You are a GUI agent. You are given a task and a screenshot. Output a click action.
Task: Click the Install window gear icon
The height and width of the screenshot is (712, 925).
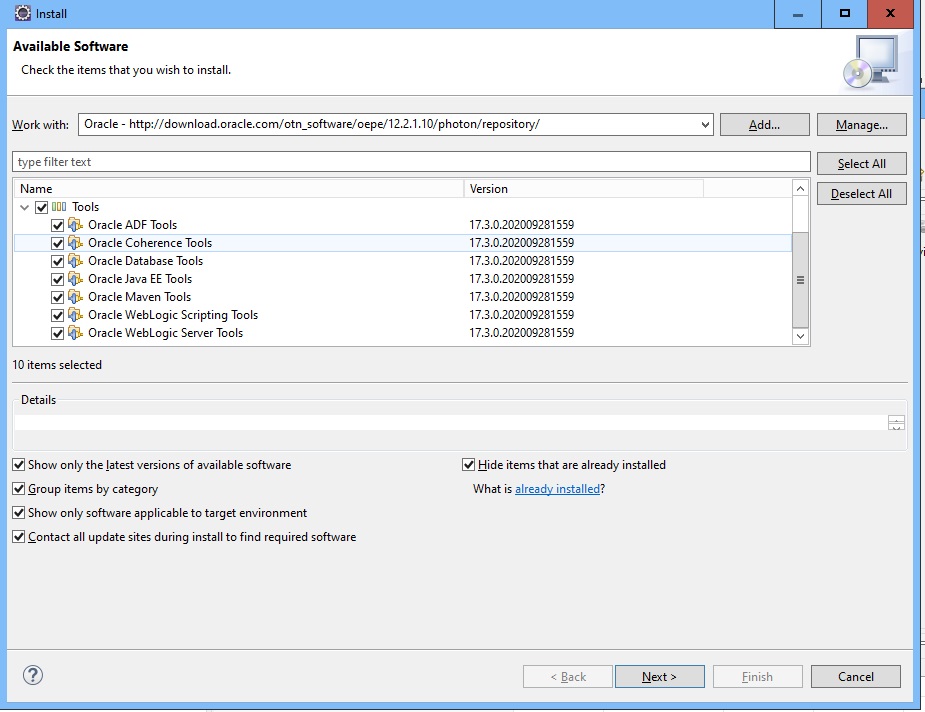(22, 13)
